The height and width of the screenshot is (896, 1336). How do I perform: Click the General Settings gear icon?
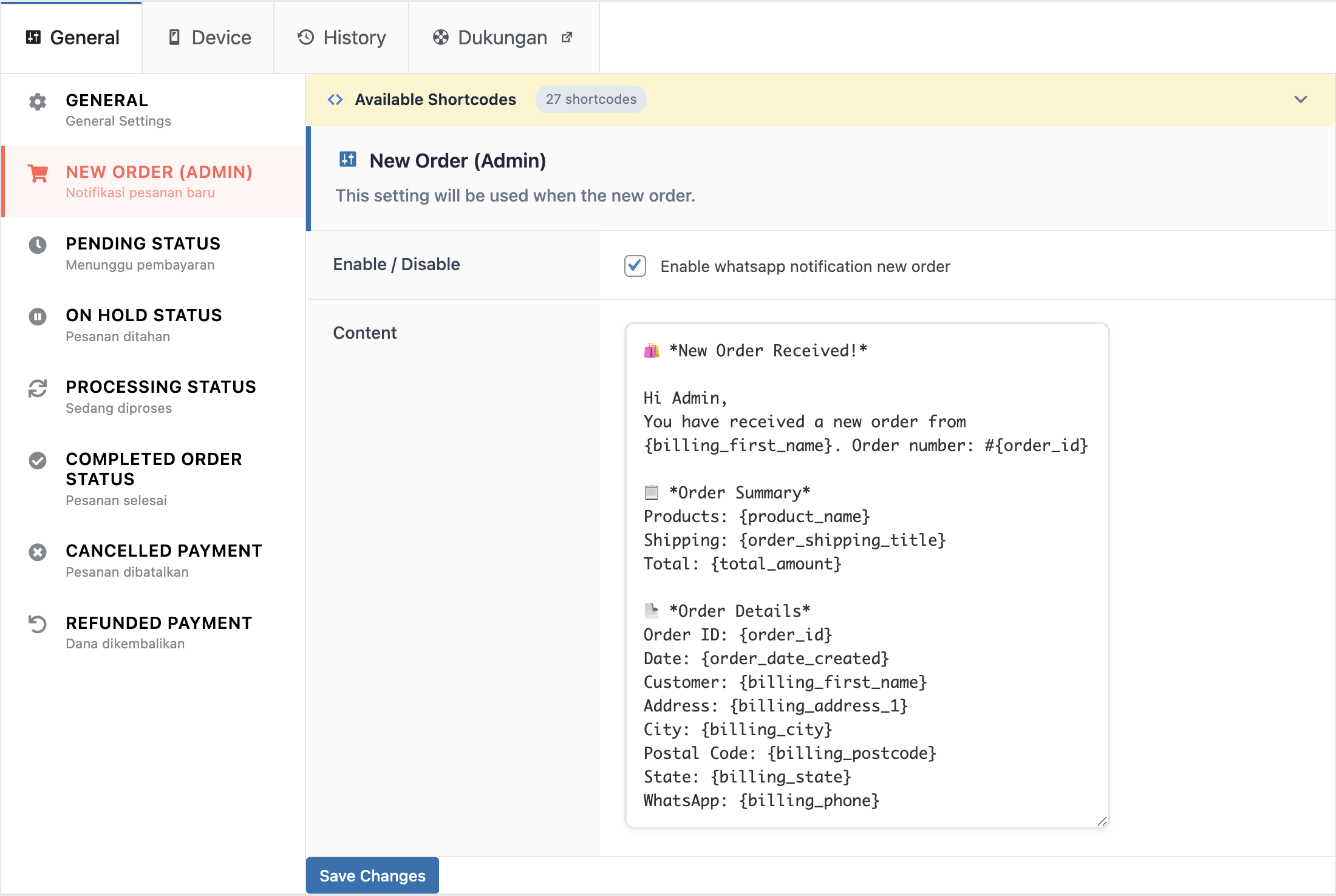(x=38, y=102)
